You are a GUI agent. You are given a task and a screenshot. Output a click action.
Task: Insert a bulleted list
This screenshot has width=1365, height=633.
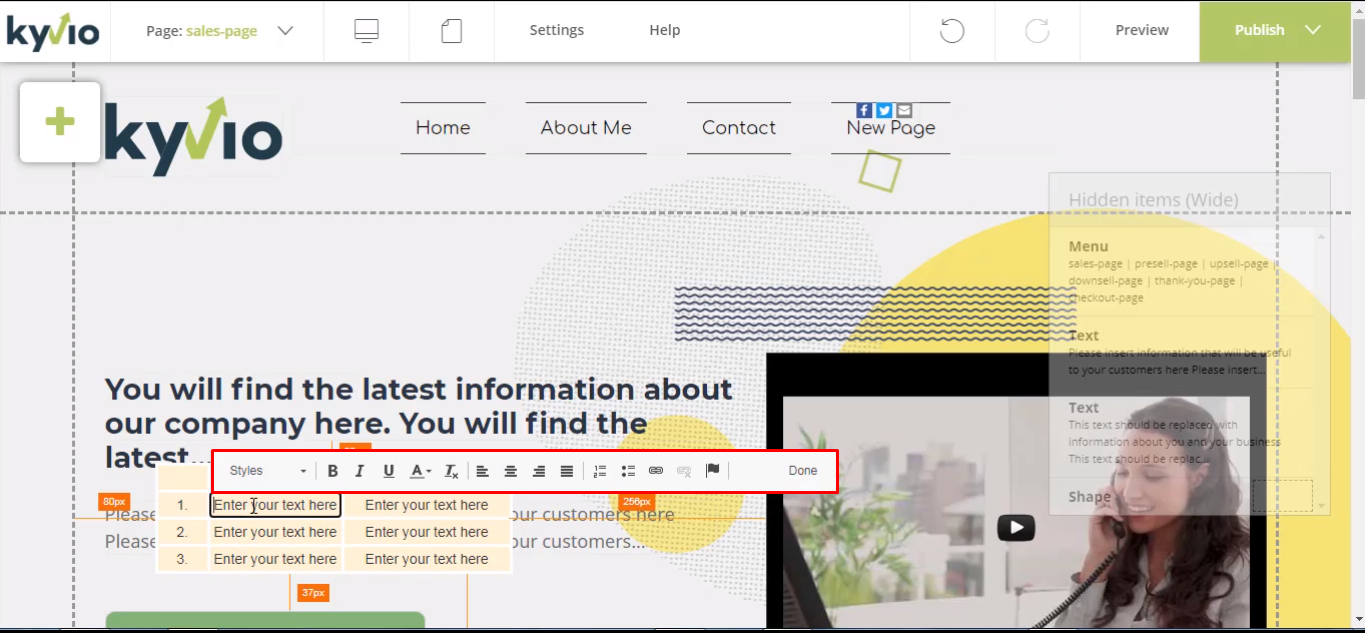628,471
